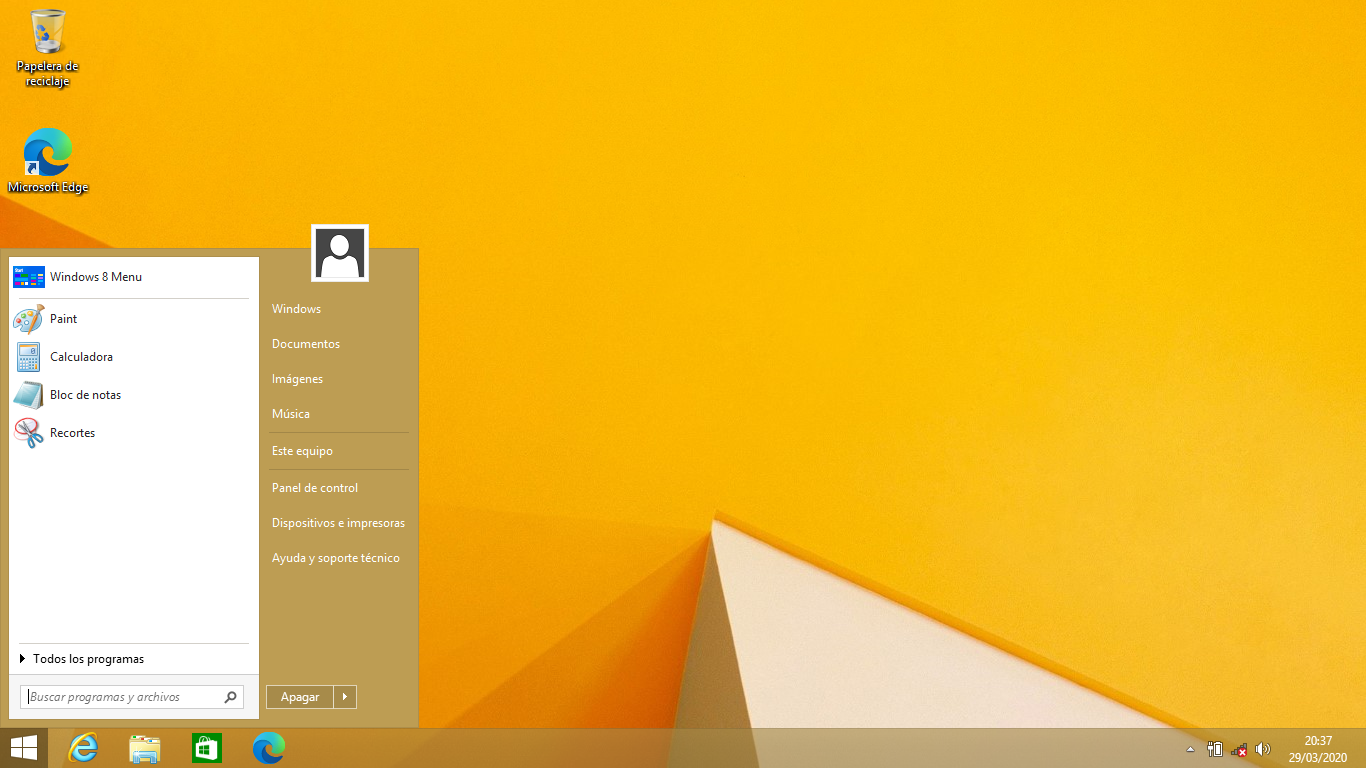Show hidden tray icons with the arrow
Screen dimensions: 1366x768
tap(1190, 748)
